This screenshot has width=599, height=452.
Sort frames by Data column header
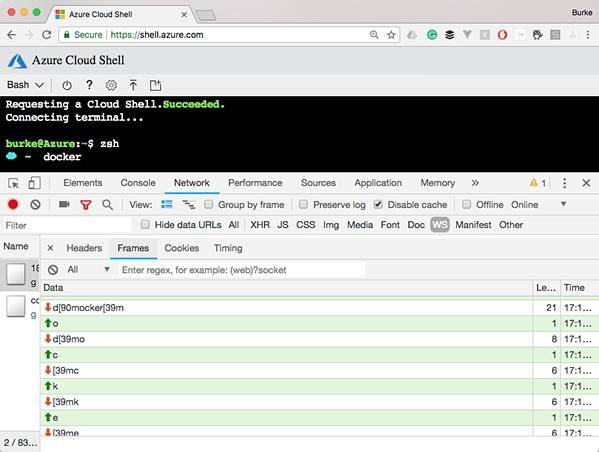pos(287,288)
